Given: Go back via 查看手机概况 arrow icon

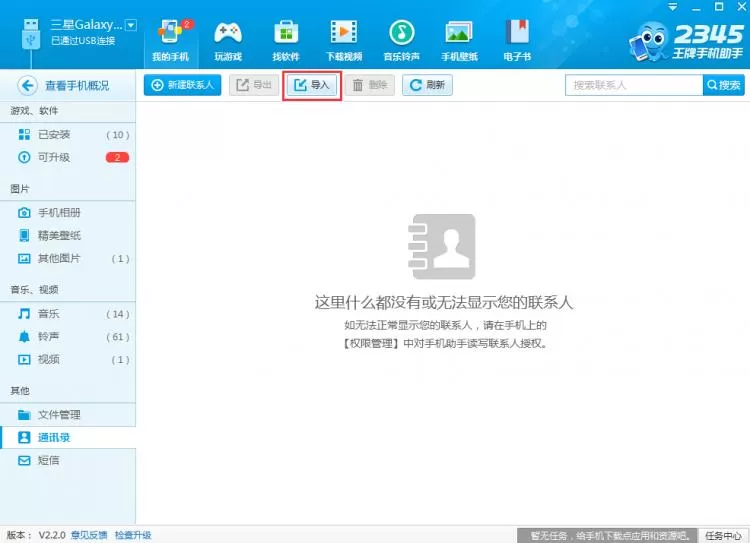Looking at the screenshot, I should (27, 86).
